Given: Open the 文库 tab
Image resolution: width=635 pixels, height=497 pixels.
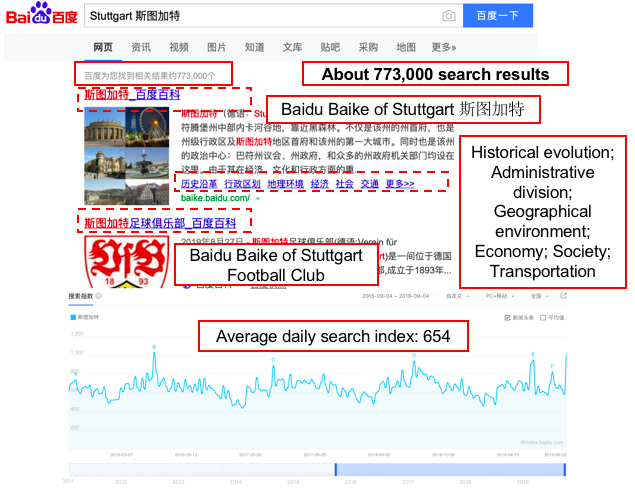Looking at the screenshot, I should (x=292, y=47).
